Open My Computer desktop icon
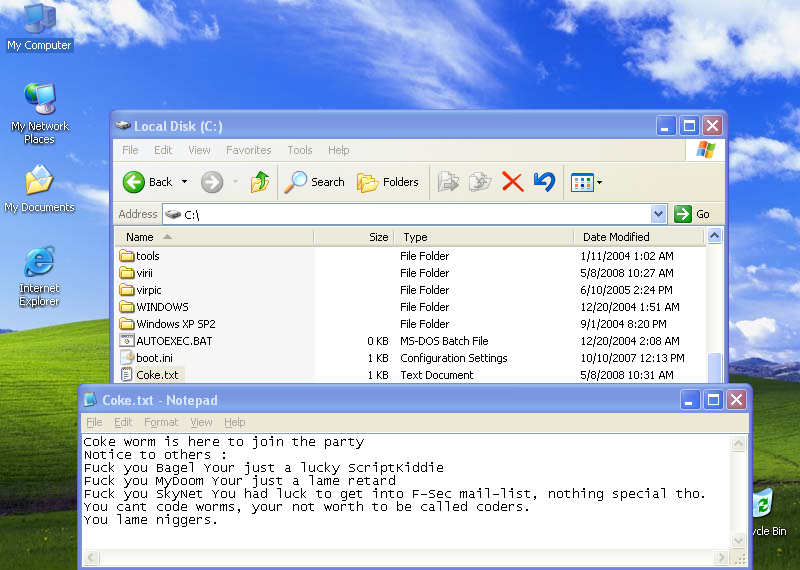The image size is (800, 570). [39, 27]
